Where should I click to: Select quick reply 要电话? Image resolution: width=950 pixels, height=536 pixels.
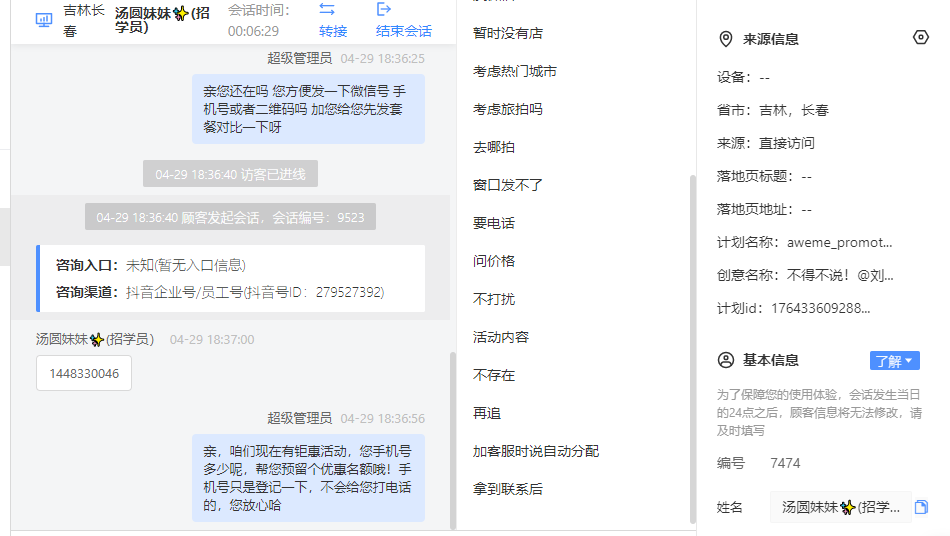[x=494, y=223]
